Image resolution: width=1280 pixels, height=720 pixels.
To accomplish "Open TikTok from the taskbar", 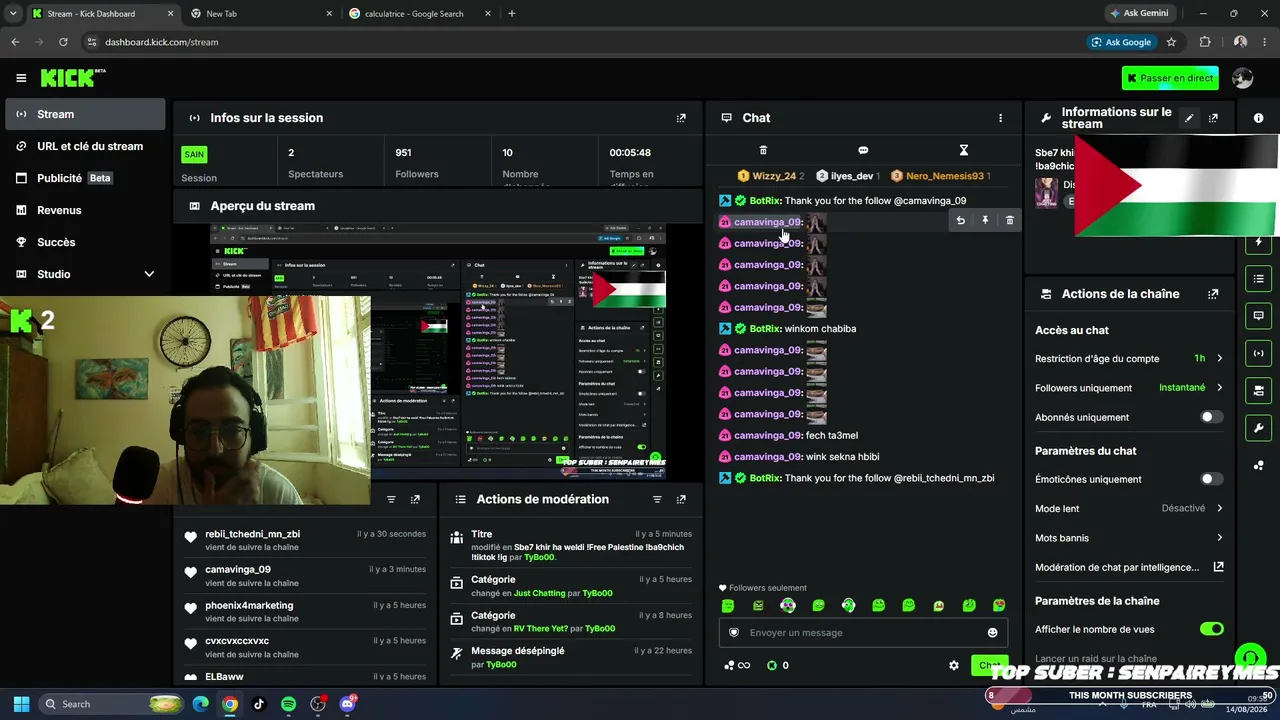I will pyautogui.click(x=259, y=704).
